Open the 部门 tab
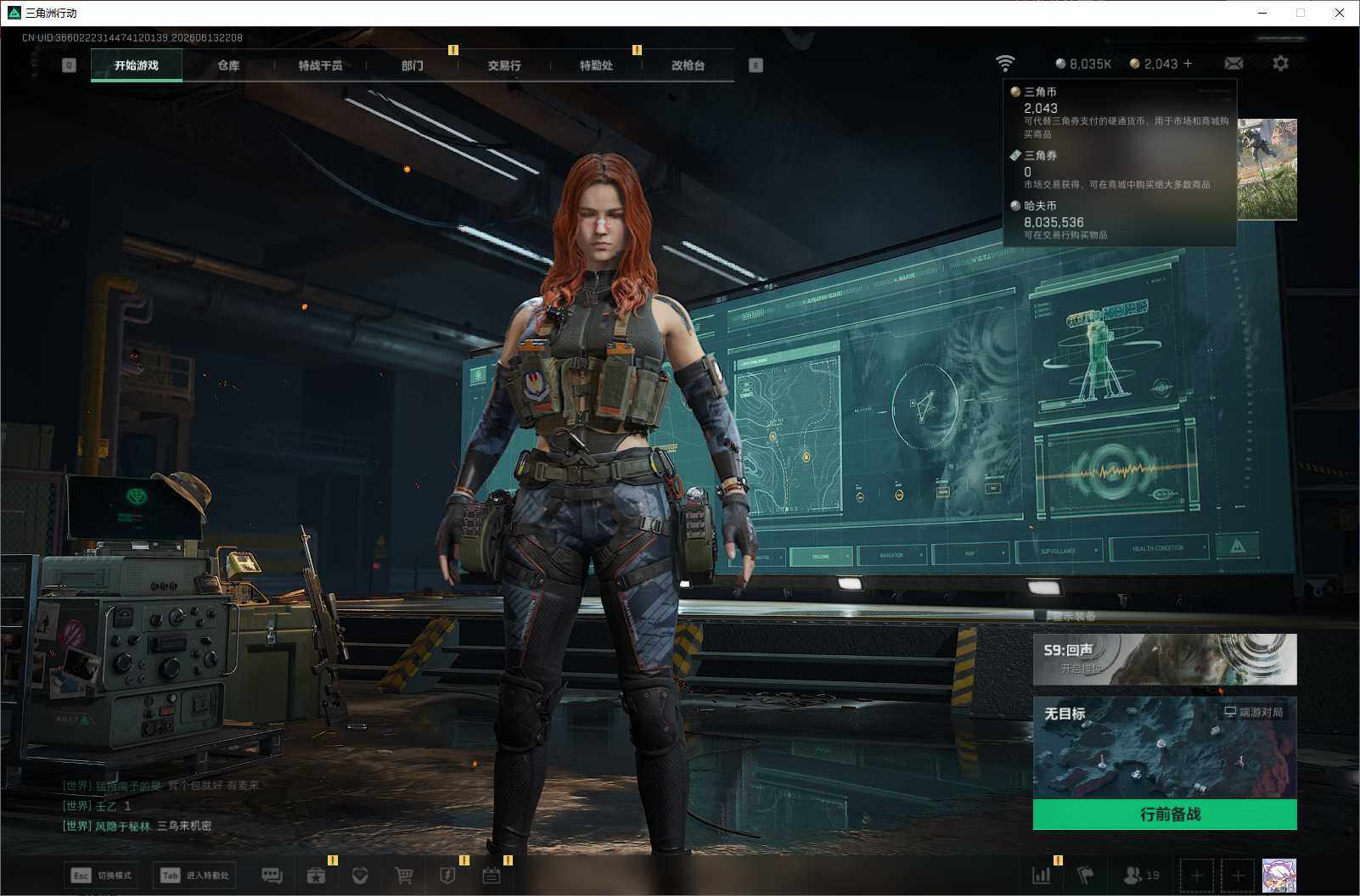 pos(413,65)
